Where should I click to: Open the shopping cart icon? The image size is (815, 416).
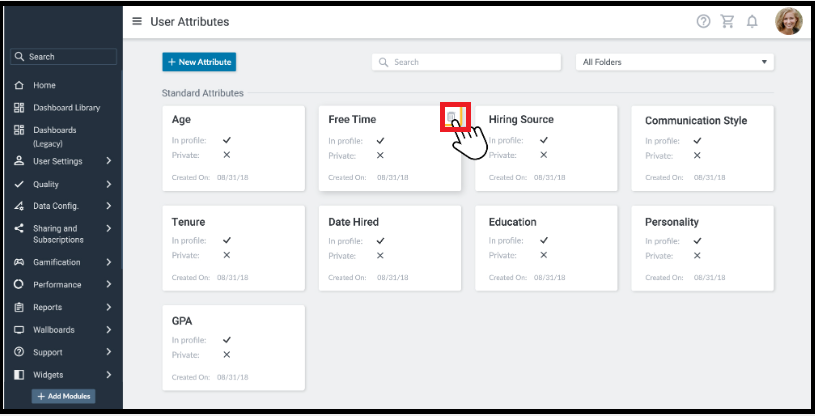pos(727,21)
